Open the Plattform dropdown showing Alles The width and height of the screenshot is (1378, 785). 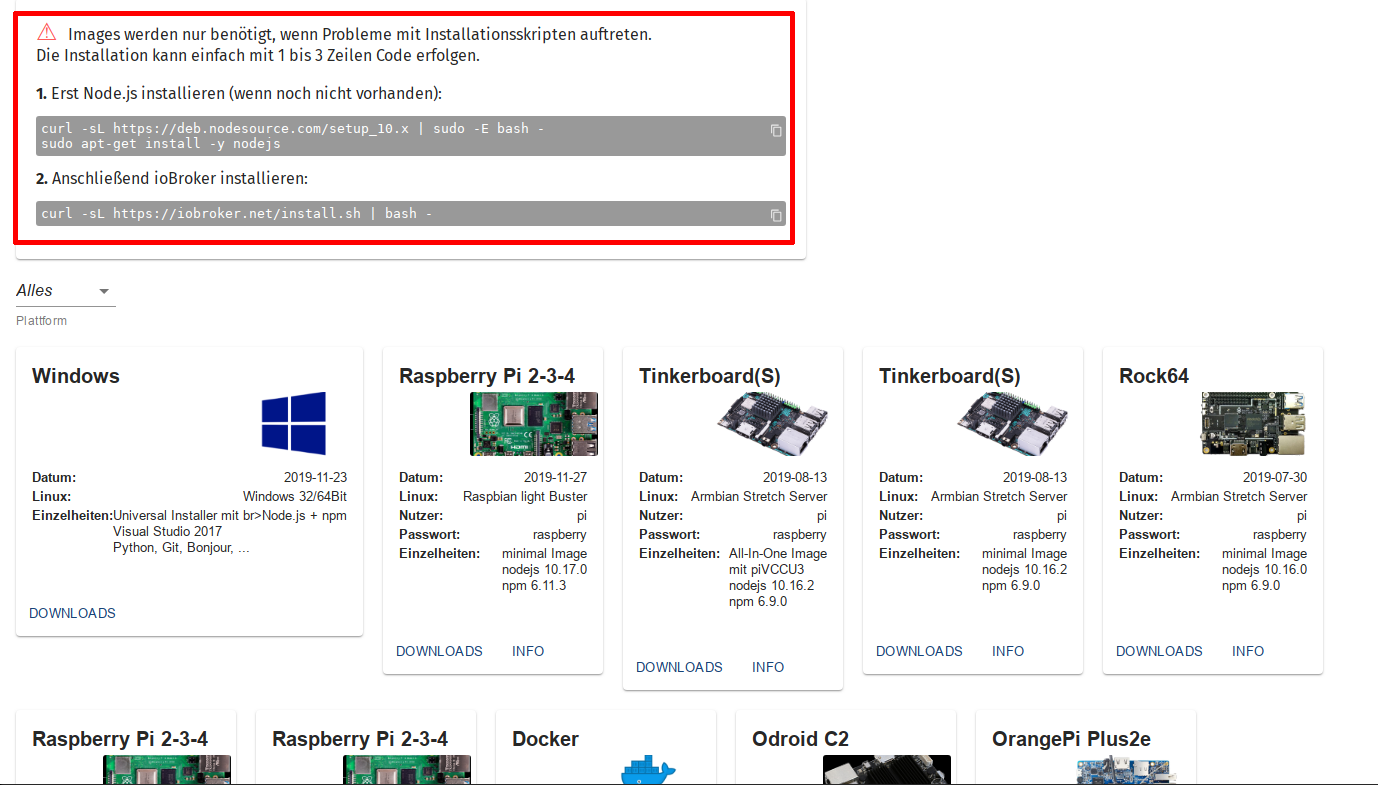(x=66, y=291)
